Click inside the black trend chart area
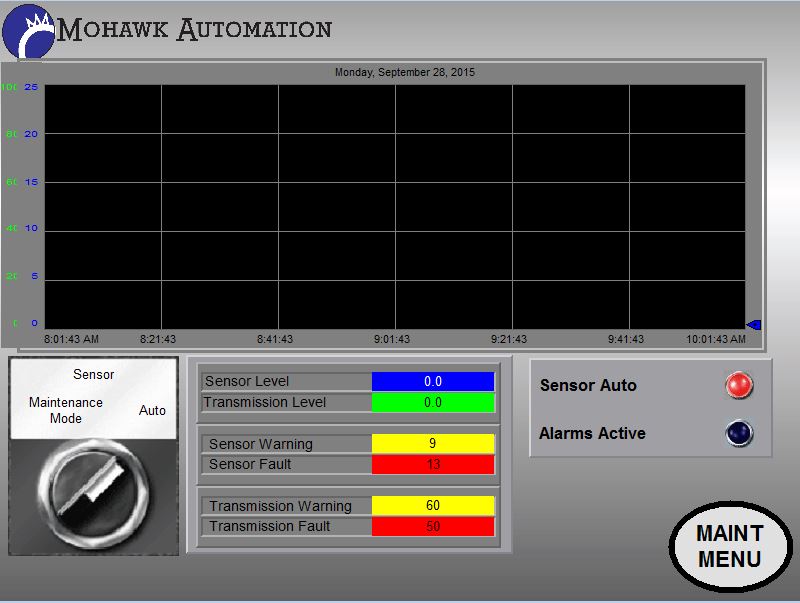Image resolution: width=800 pixels, height=603 pixels. point(395,207)
